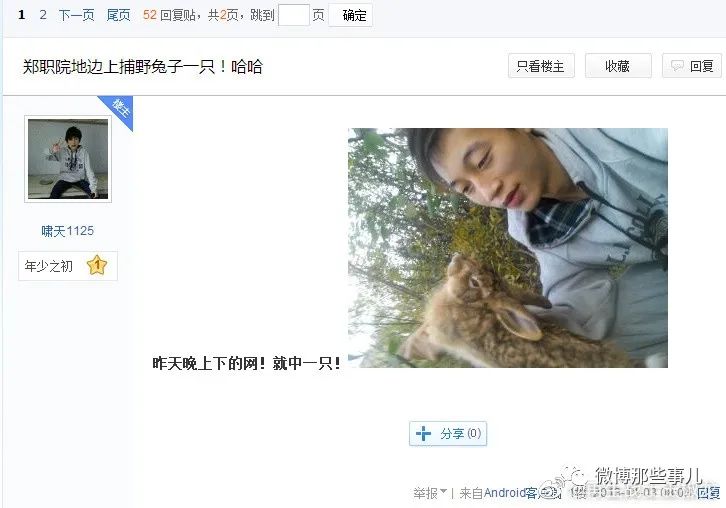Viewport: 726px width, 508px height.
Task: Open the 举报 dropdown arrow
Action: tap(444, 491)
